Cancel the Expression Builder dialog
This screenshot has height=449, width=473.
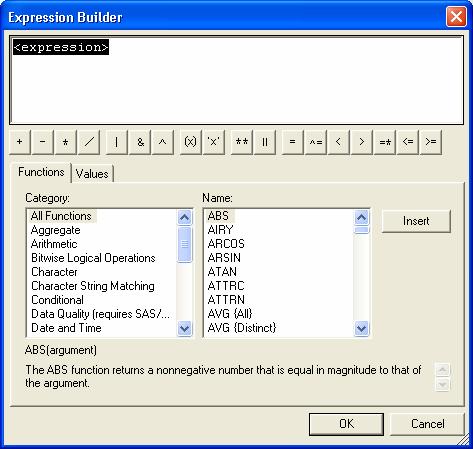click(x=427, y=424)
